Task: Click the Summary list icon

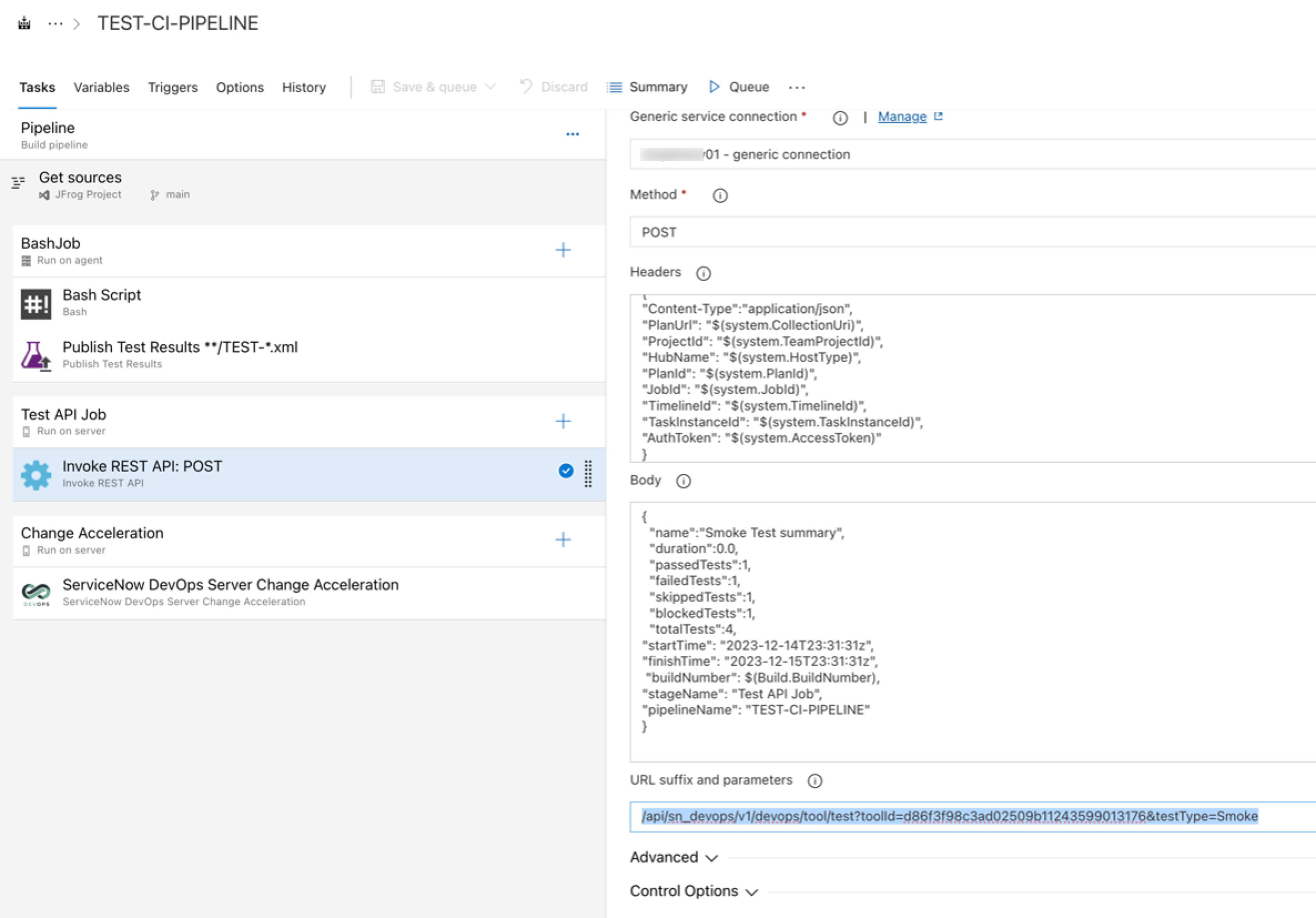Action: click(614, 87)
